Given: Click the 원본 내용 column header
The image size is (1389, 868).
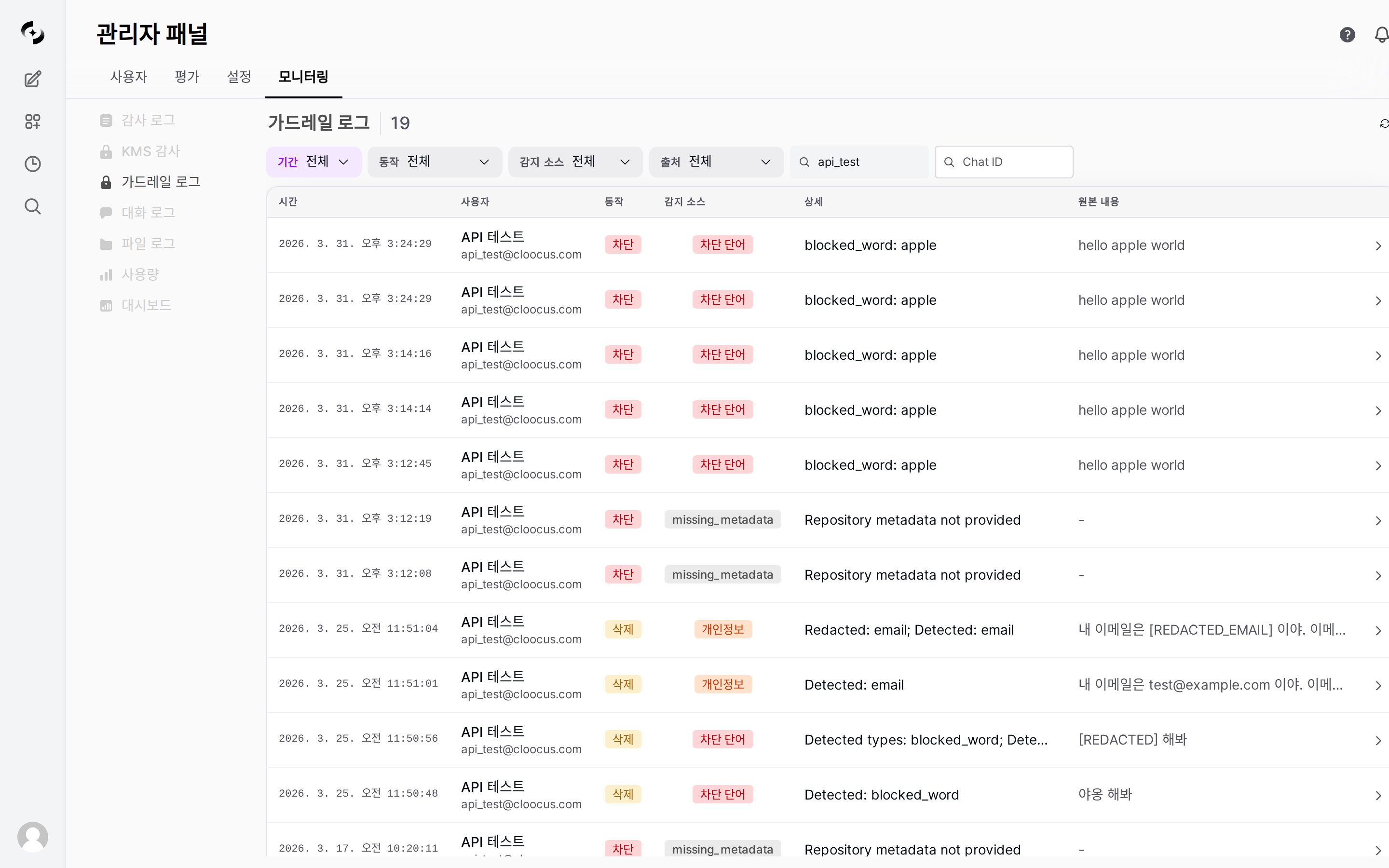Looking at the screenshot, I should click(1099, 202).
